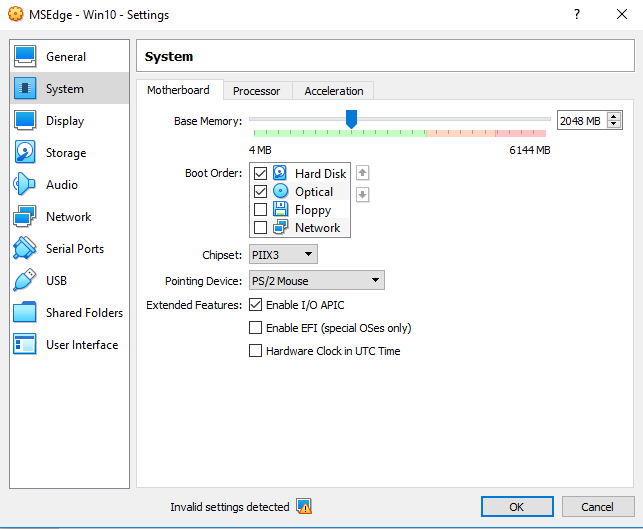
Task: Click the Audio speaker icon in sidebar
Action: pyautogui.click(x=24, y=184)
